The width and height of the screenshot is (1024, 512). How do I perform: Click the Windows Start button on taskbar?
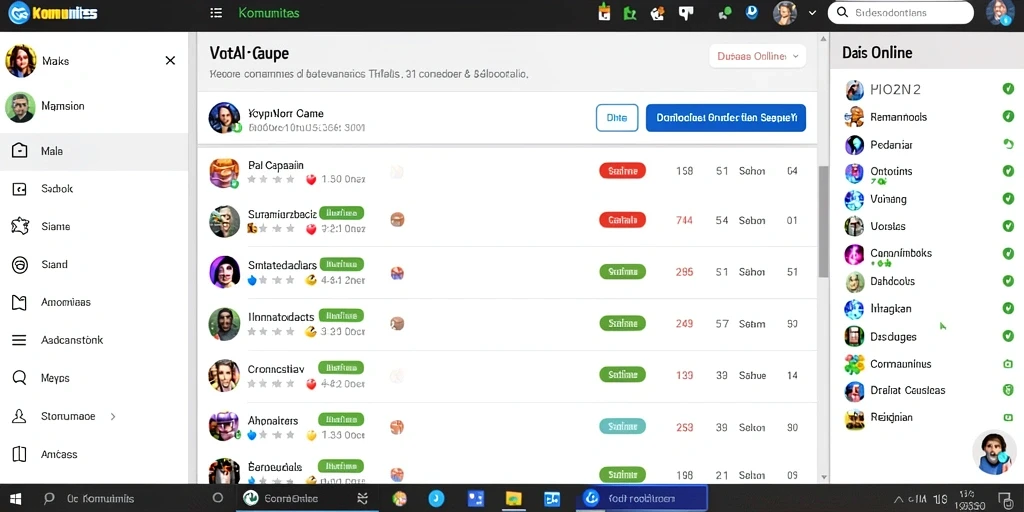[x=15, y=498]
